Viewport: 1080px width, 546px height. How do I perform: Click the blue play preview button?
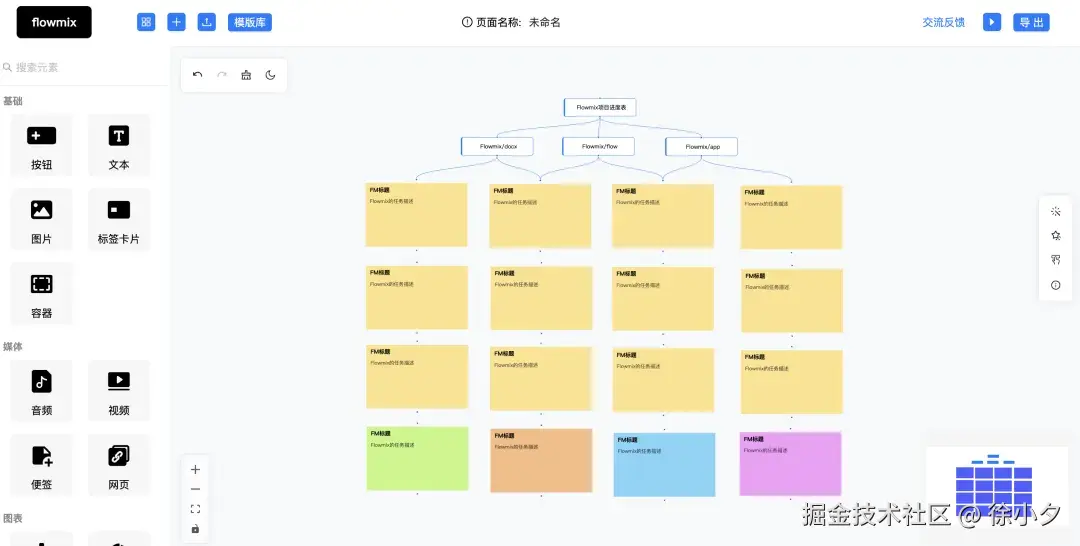[992, 22]
